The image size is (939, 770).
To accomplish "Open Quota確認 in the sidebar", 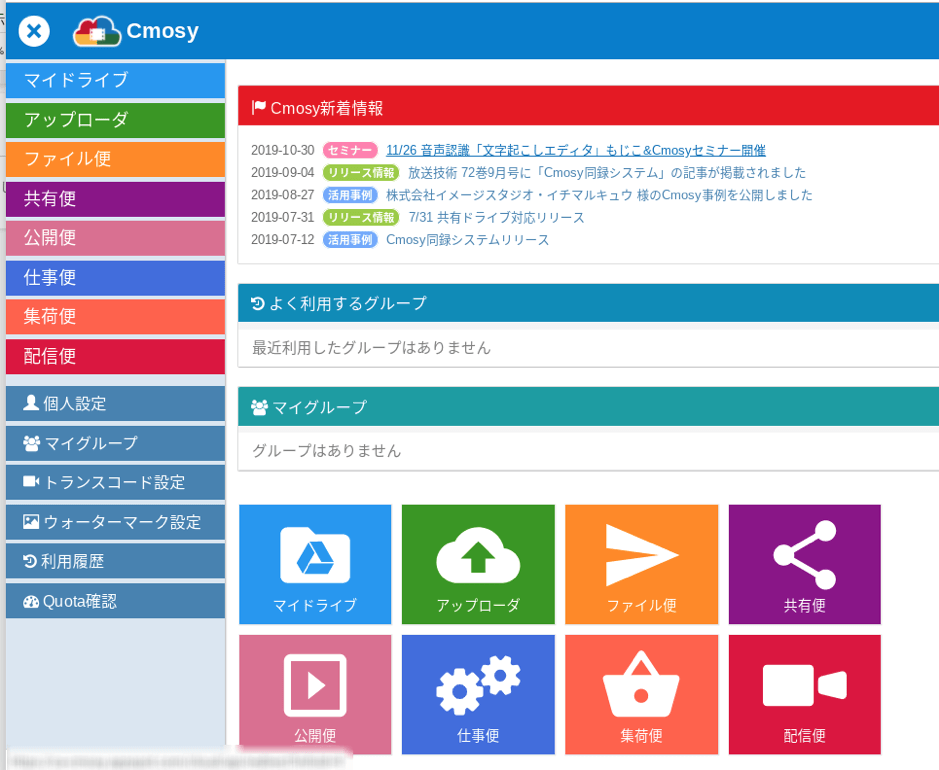I will pyautogui.click(x=116, y=601).
